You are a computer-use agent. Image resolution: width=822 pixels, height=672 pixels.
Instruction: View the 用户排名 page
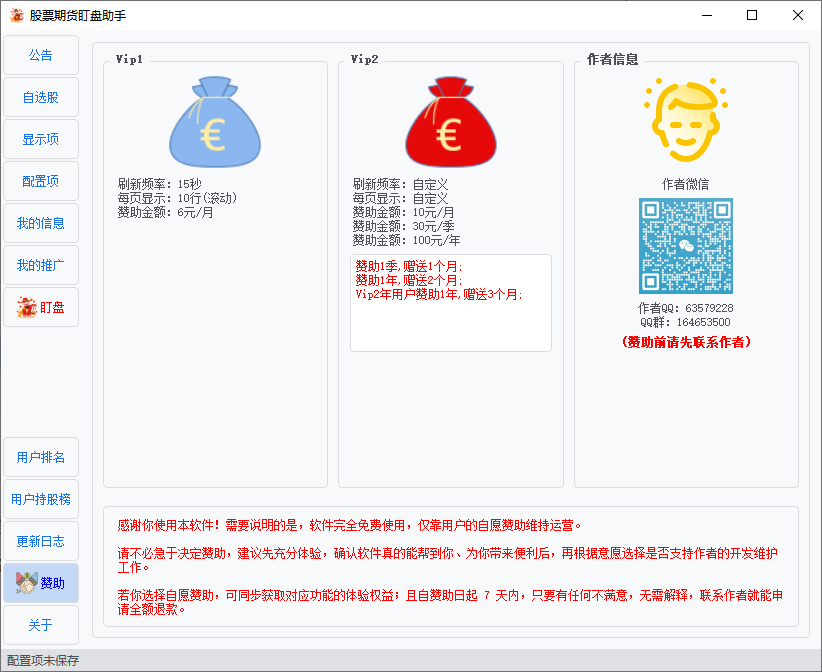click(x=41, y=457)
